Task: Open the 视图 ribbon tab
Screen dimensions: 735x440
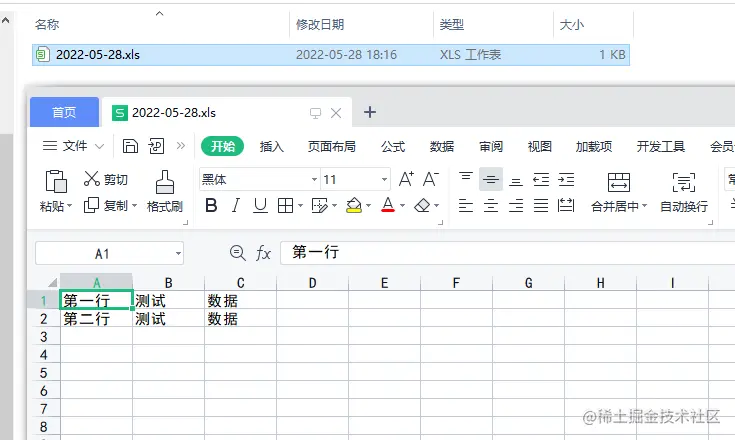Action: (x=540, y=146)
